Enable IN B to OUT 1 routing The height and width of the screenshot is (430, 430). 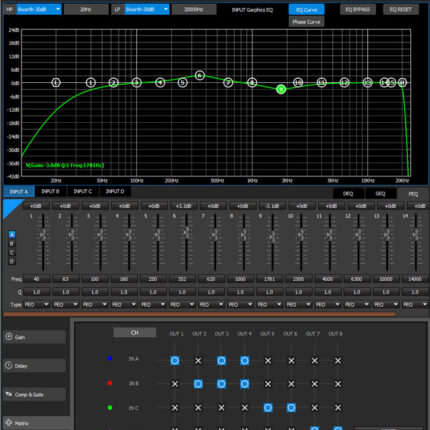(175, 384)
